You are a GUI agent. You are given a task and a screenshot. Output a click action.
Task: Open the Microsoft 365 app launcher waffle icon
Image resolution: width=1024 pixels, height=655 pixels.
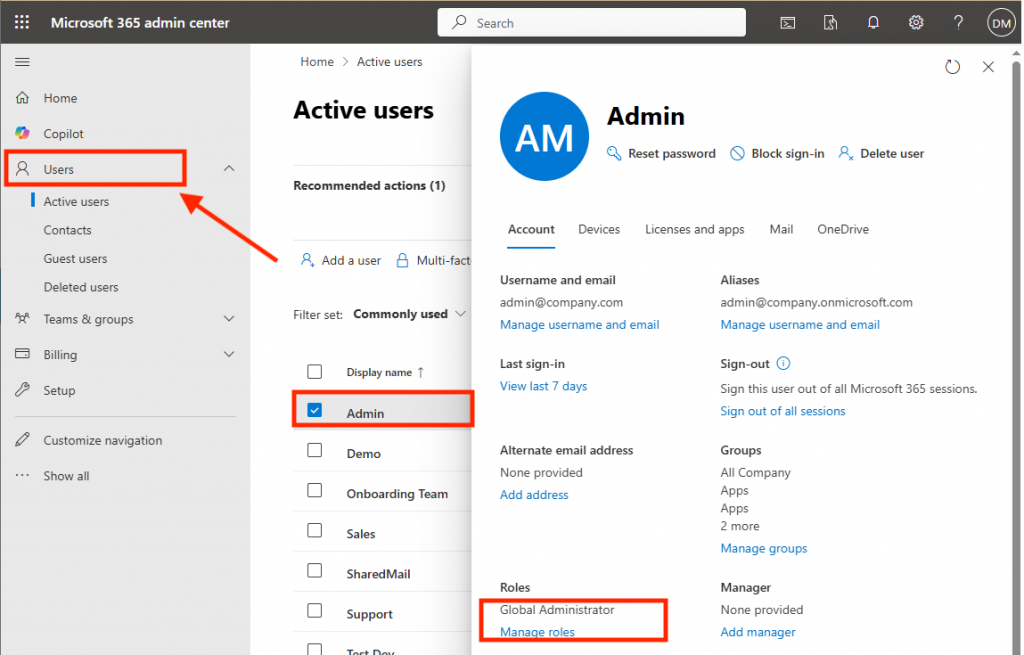[x=21, y=21]
